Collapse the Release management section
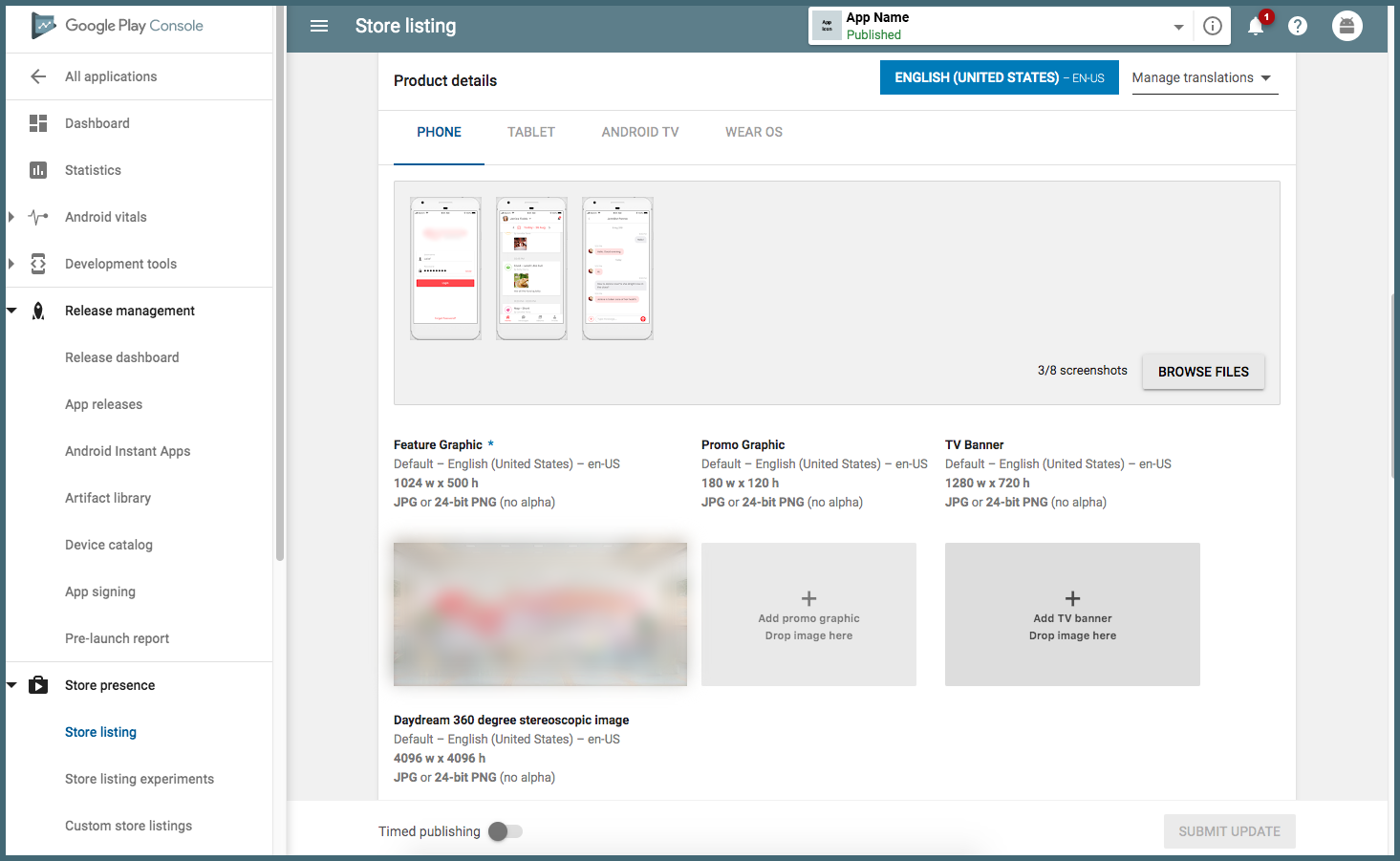Image resolution: width=1400 pixels, height=861 pixels. [11, 311]
